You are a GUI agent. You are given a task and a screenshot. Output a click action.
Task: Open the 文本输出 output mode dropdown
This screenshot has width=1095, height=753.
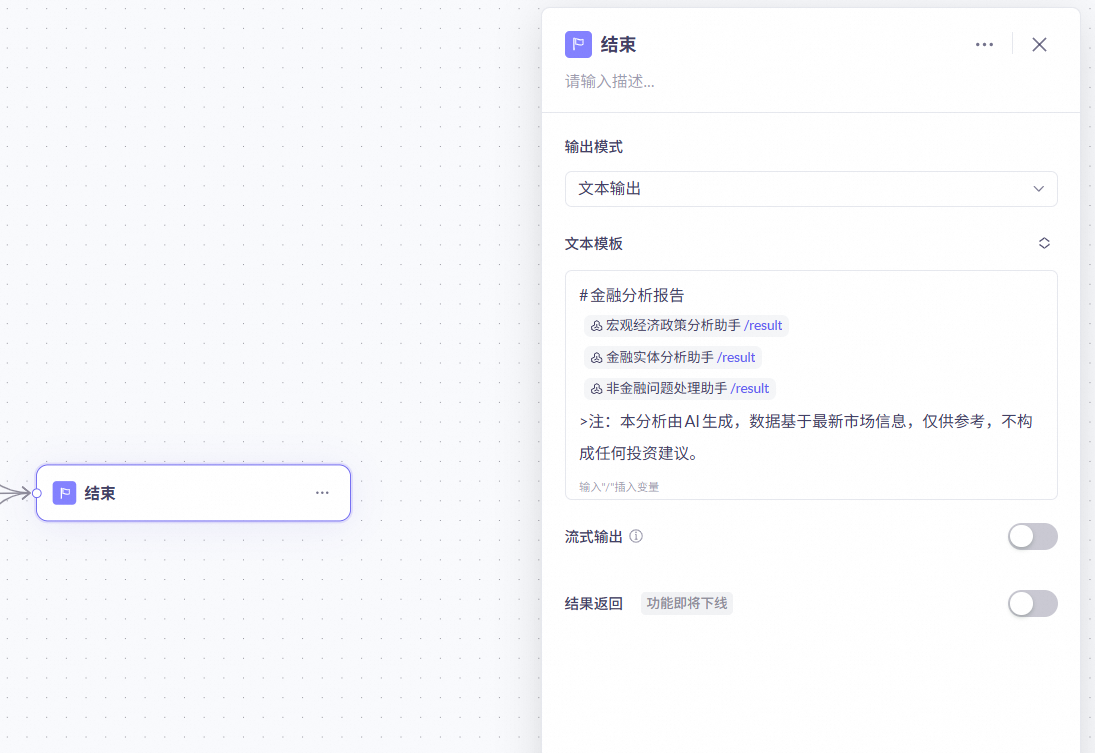(x=811, y=189)
